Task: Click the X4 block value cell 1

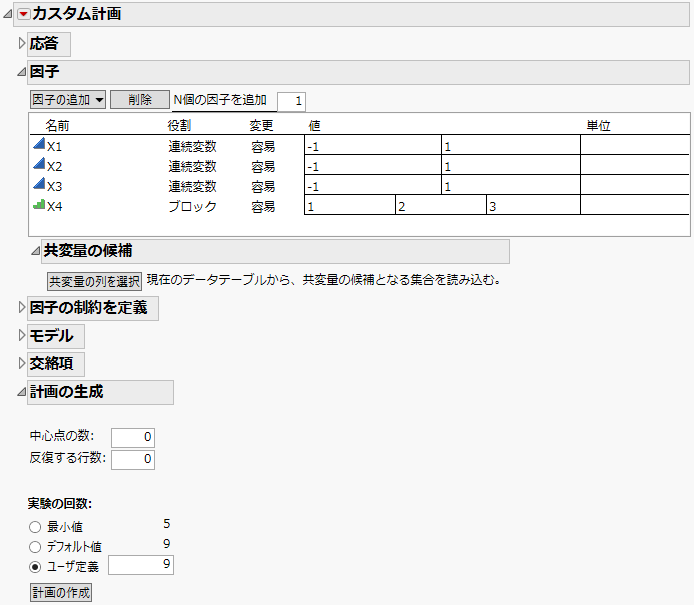Action: [350, 205]
